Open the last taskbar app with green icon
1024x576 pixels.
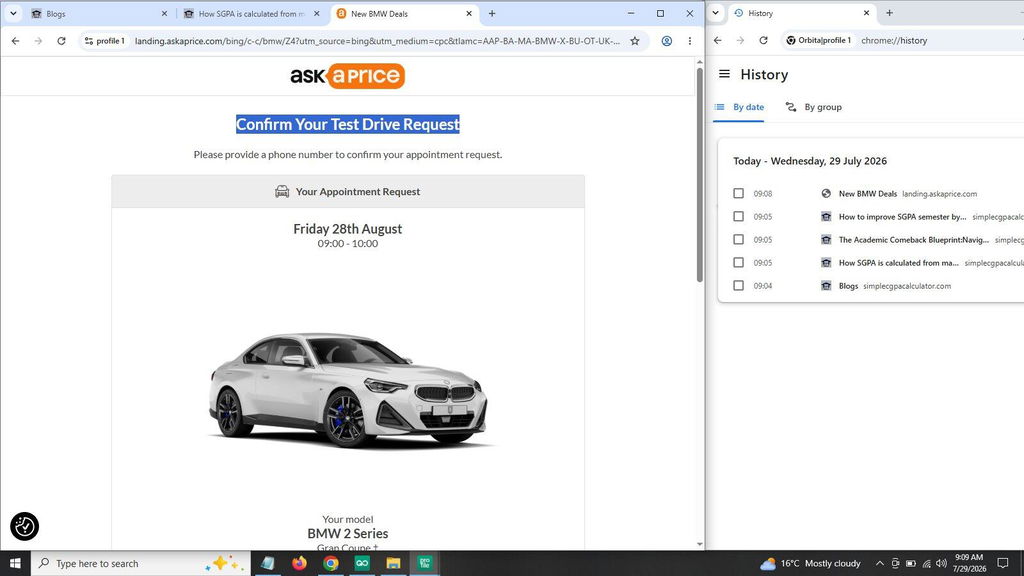(424, 563)
